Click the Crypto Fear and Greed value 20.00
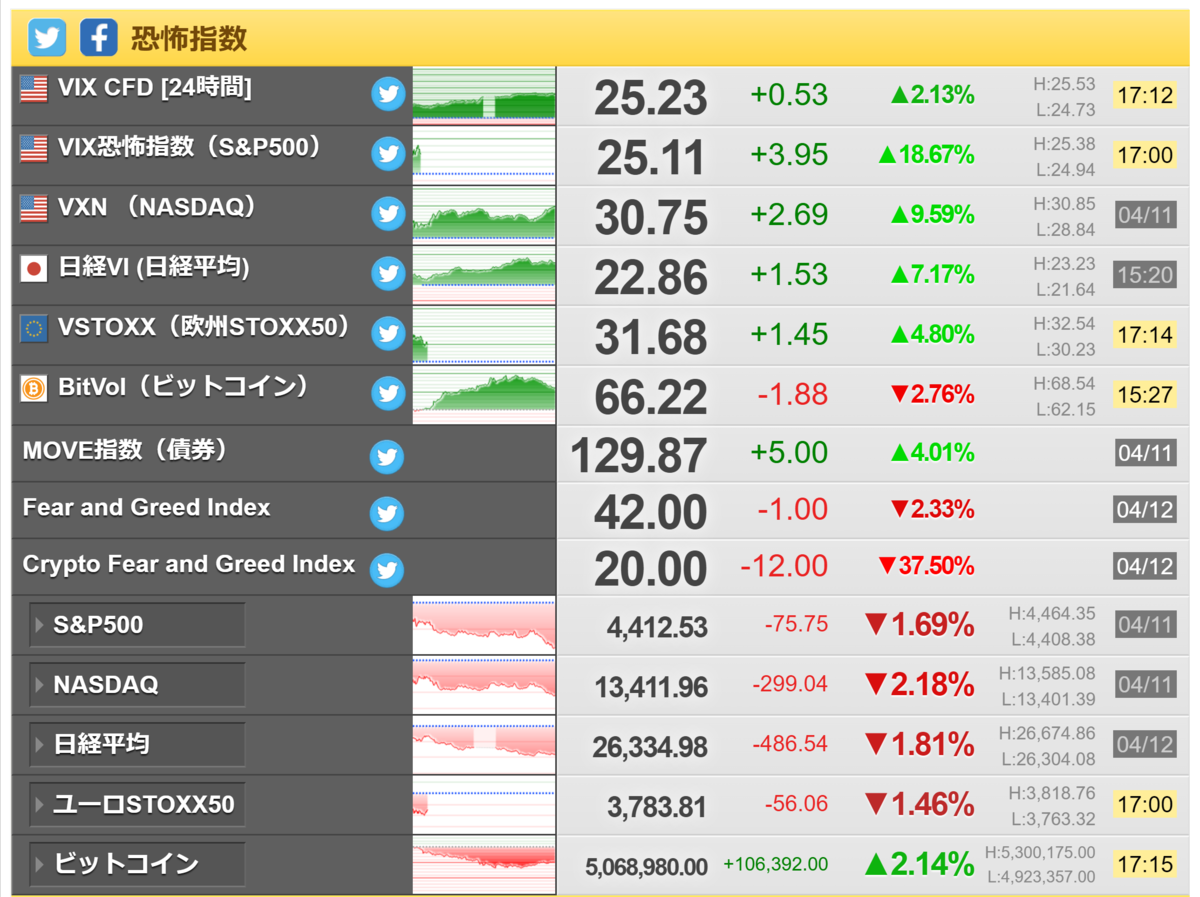The width and height of the screenshot is (1200, 897). 651,570
